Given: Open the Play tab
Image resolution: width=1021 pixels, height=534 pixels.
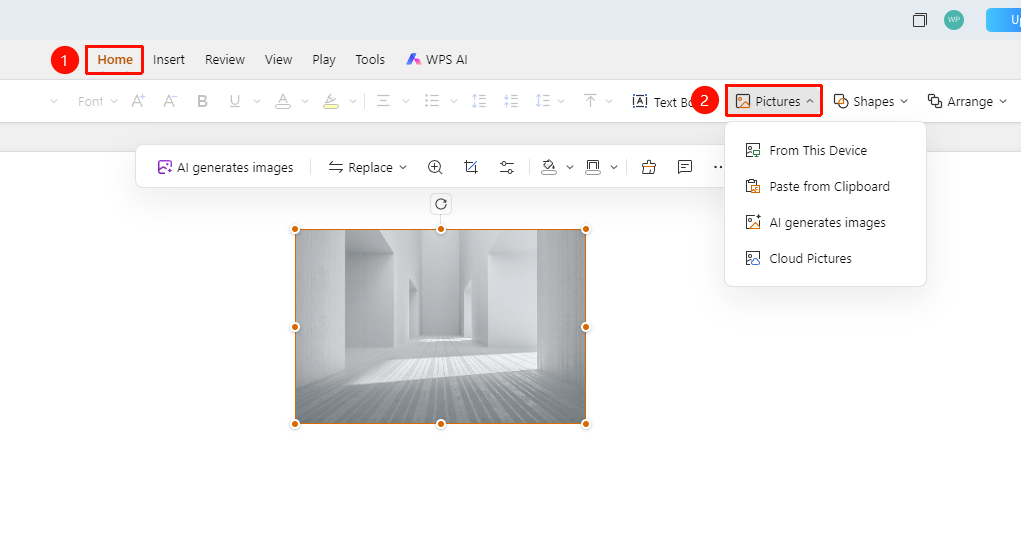Looking at the screenshot, I should pyautogui.click(x=324, y=60).
